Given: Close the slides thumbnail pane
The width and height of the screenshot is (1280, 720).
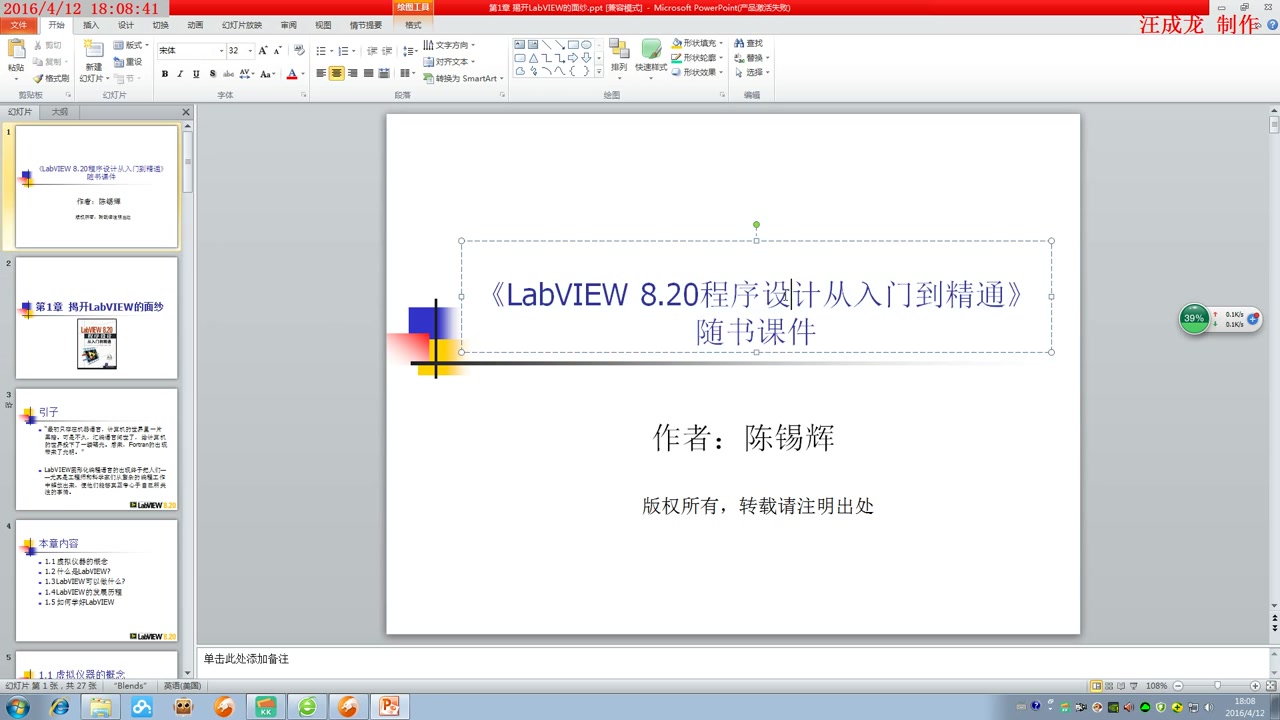Looking at the screenshot, I should click(x=186, y=112).
